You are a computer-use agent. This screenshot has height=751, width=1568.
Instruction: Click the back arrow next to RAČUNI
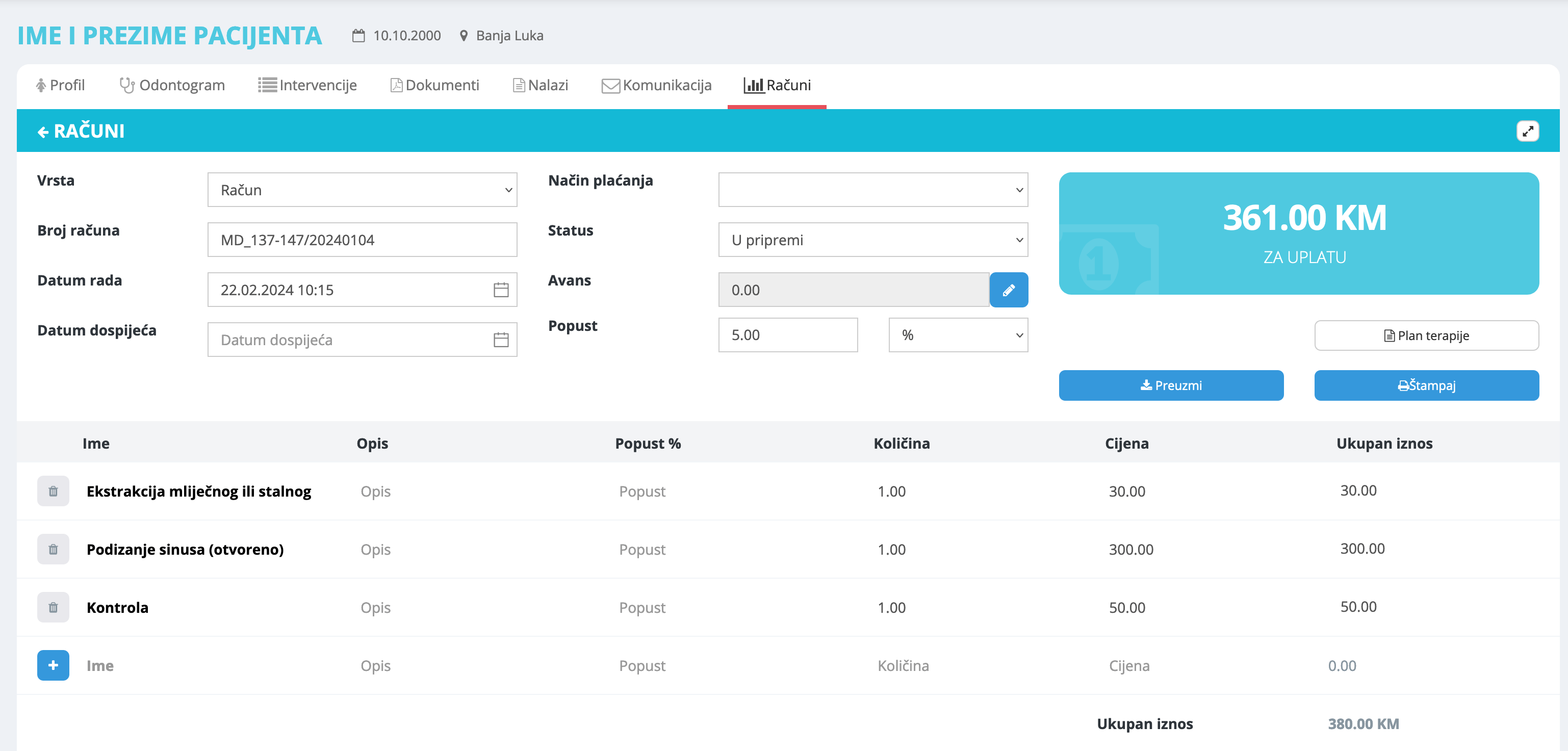tap(43, 132)
